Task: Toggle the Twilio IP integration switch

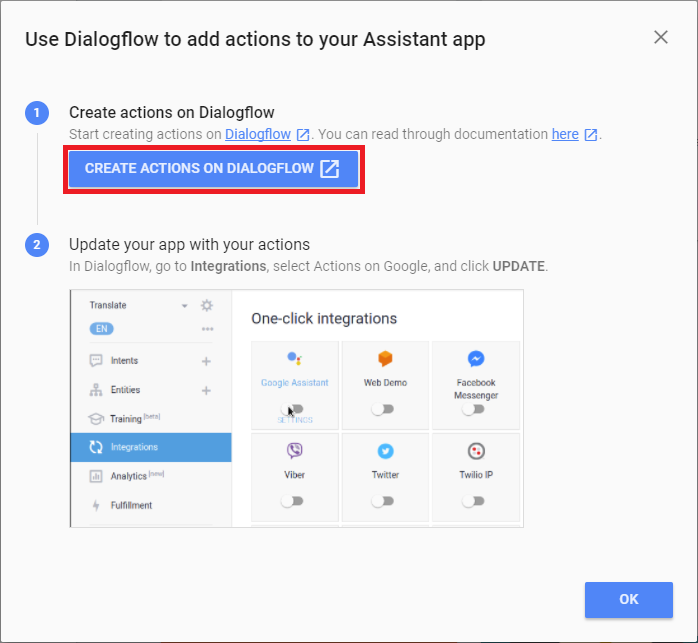Action: [x=473, y=501]
